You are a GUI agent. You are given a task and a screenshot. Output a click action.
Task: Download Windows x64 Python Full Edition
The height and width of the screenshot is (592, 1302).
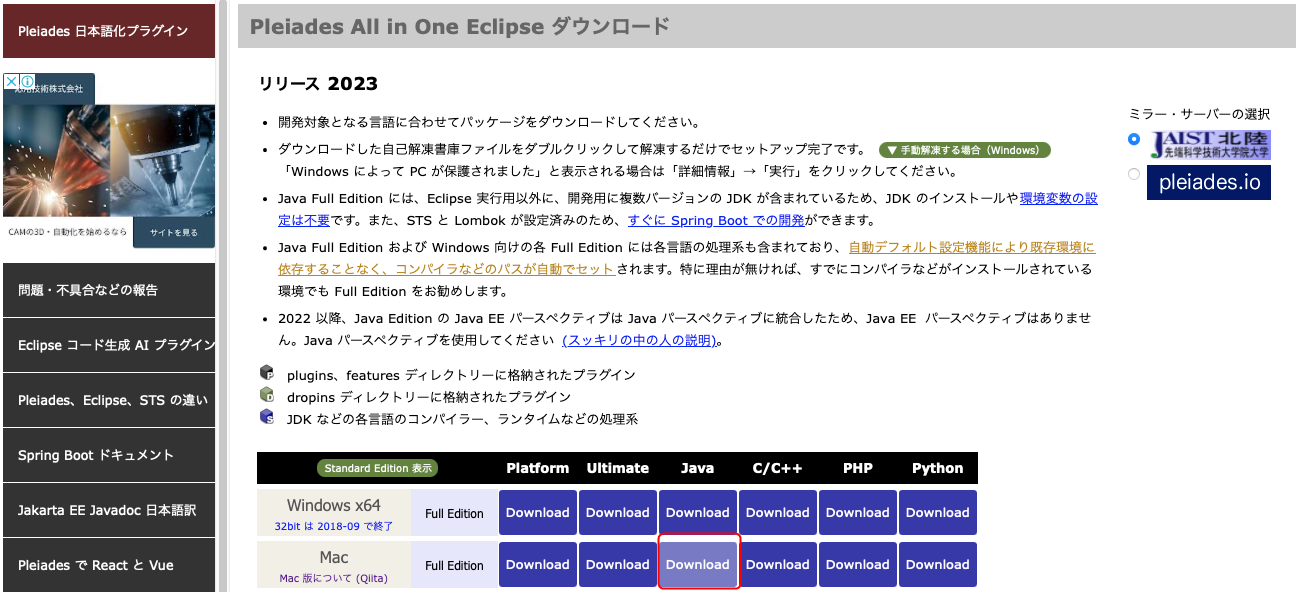[938, 513]
